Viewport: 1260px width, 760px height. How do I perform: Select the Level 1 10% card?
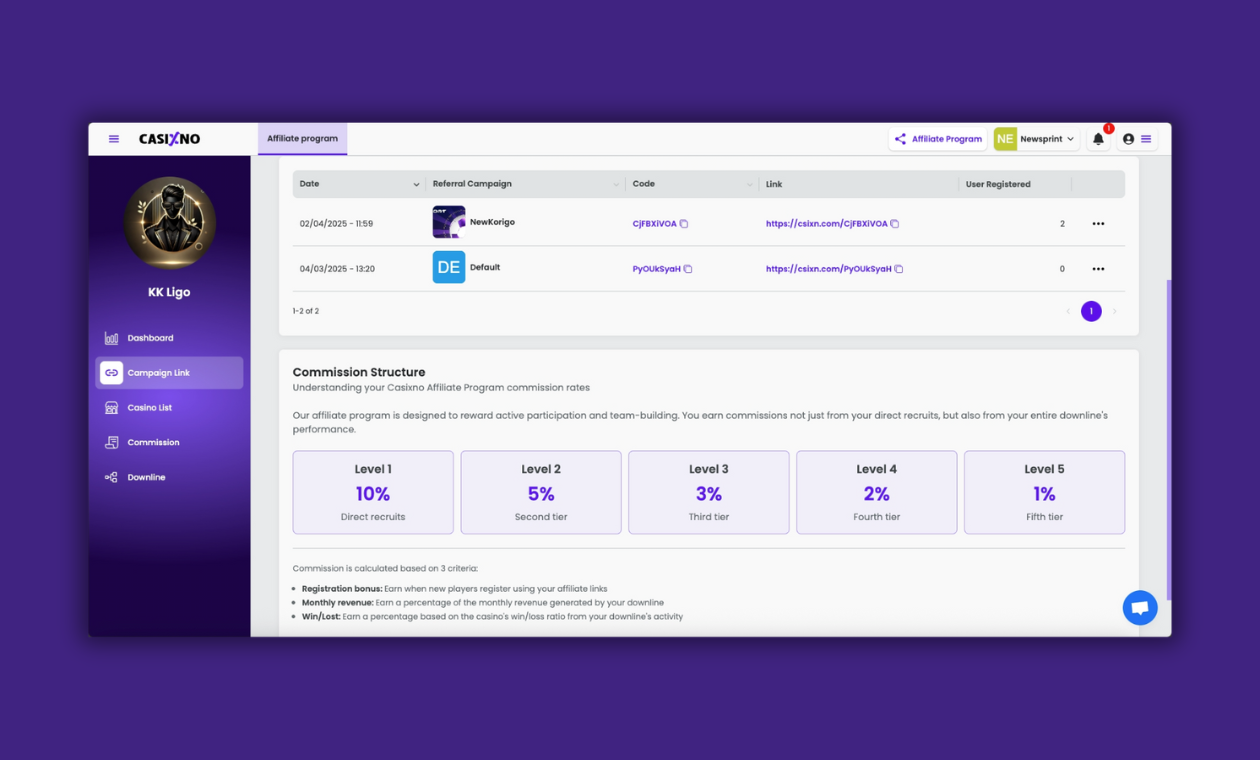coord(373,492)
